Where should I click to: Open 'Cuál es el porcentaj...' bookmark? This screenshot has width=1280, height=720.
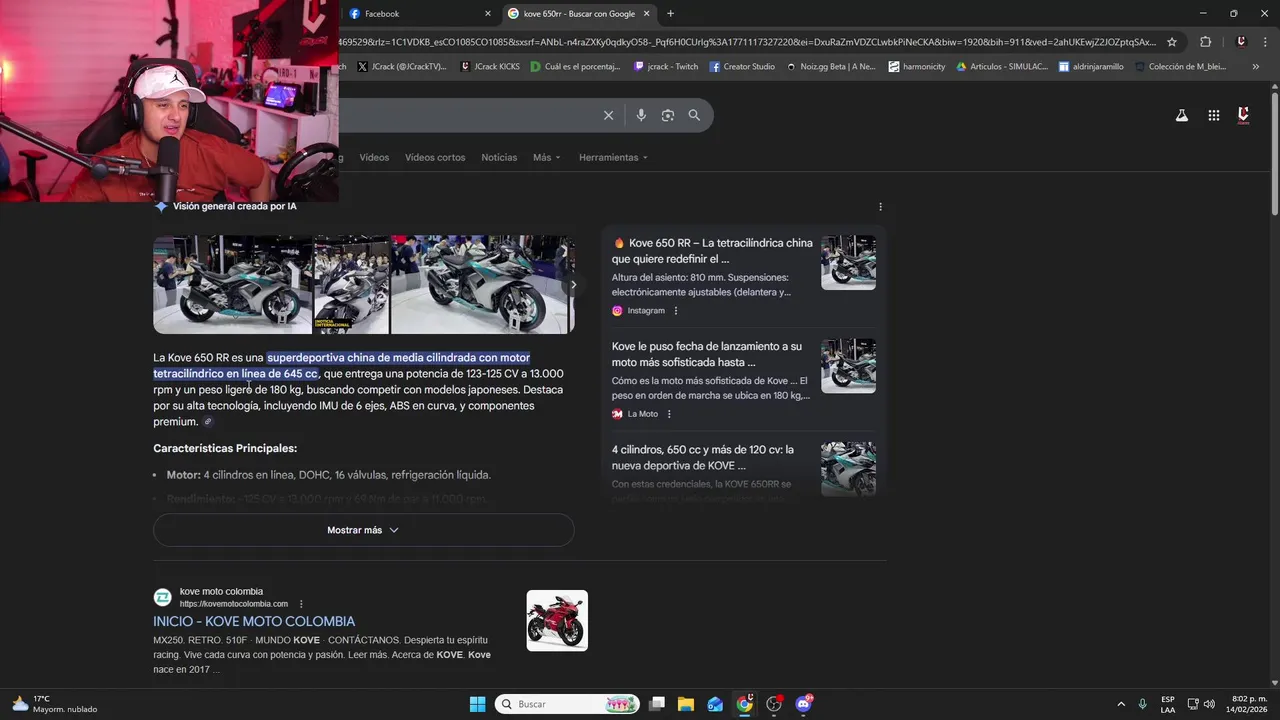pos(576,67)
